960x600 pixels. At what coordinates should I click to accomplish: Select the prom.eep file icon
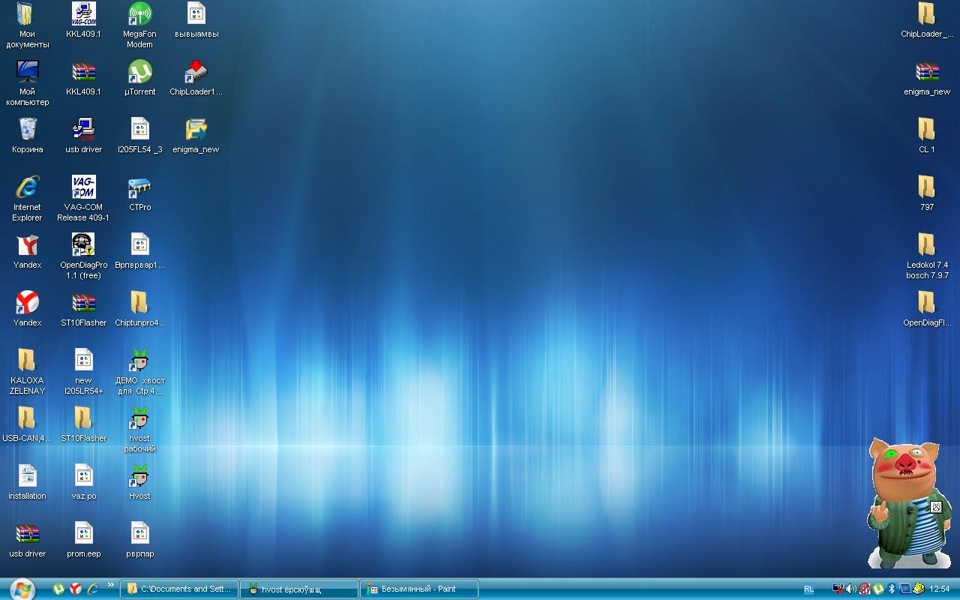pyautogui.click(x=84, y=534)
